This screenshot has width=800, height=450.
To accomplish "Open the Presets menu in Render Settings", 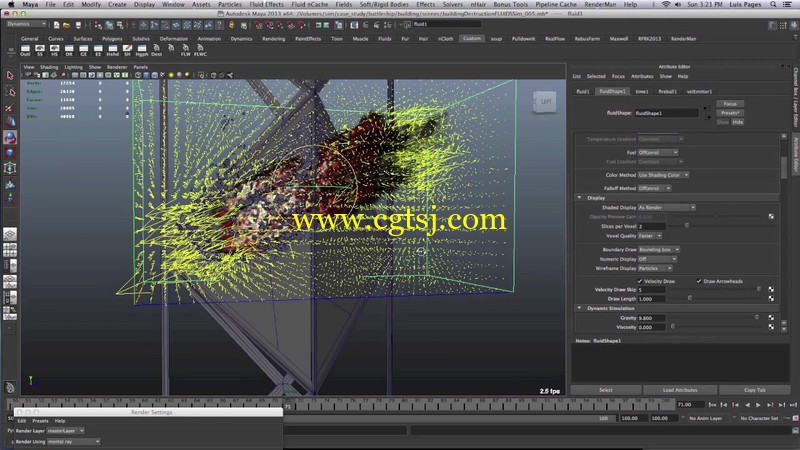I will 40,421.
